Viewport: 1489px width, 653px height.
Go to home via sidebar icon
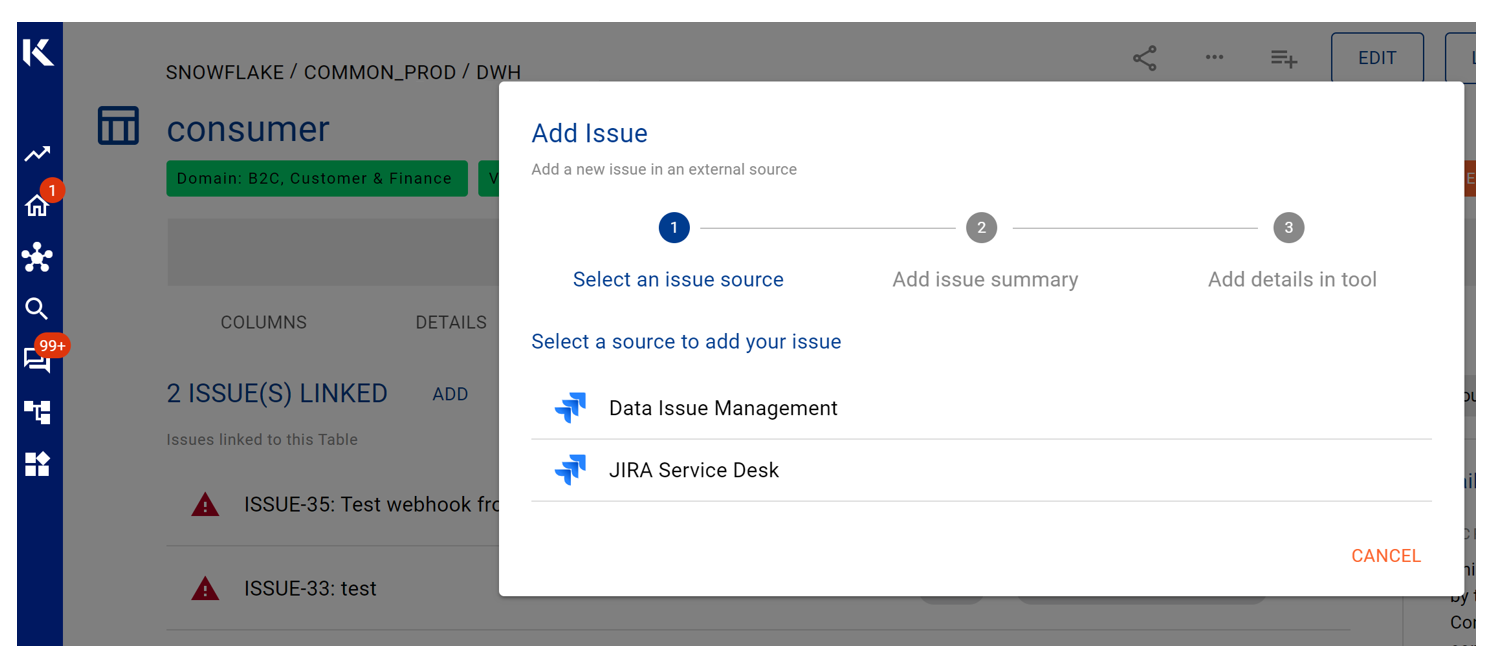37,206
